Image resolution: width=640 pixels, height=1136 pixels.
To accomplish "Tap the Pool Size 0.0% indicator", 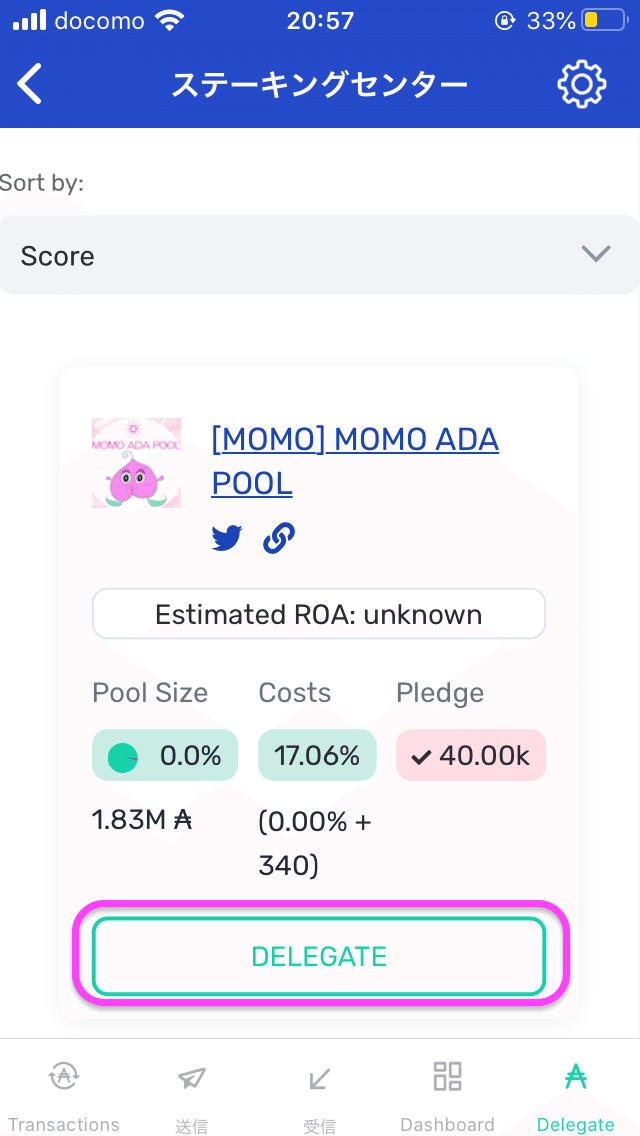I will [165, 755].
